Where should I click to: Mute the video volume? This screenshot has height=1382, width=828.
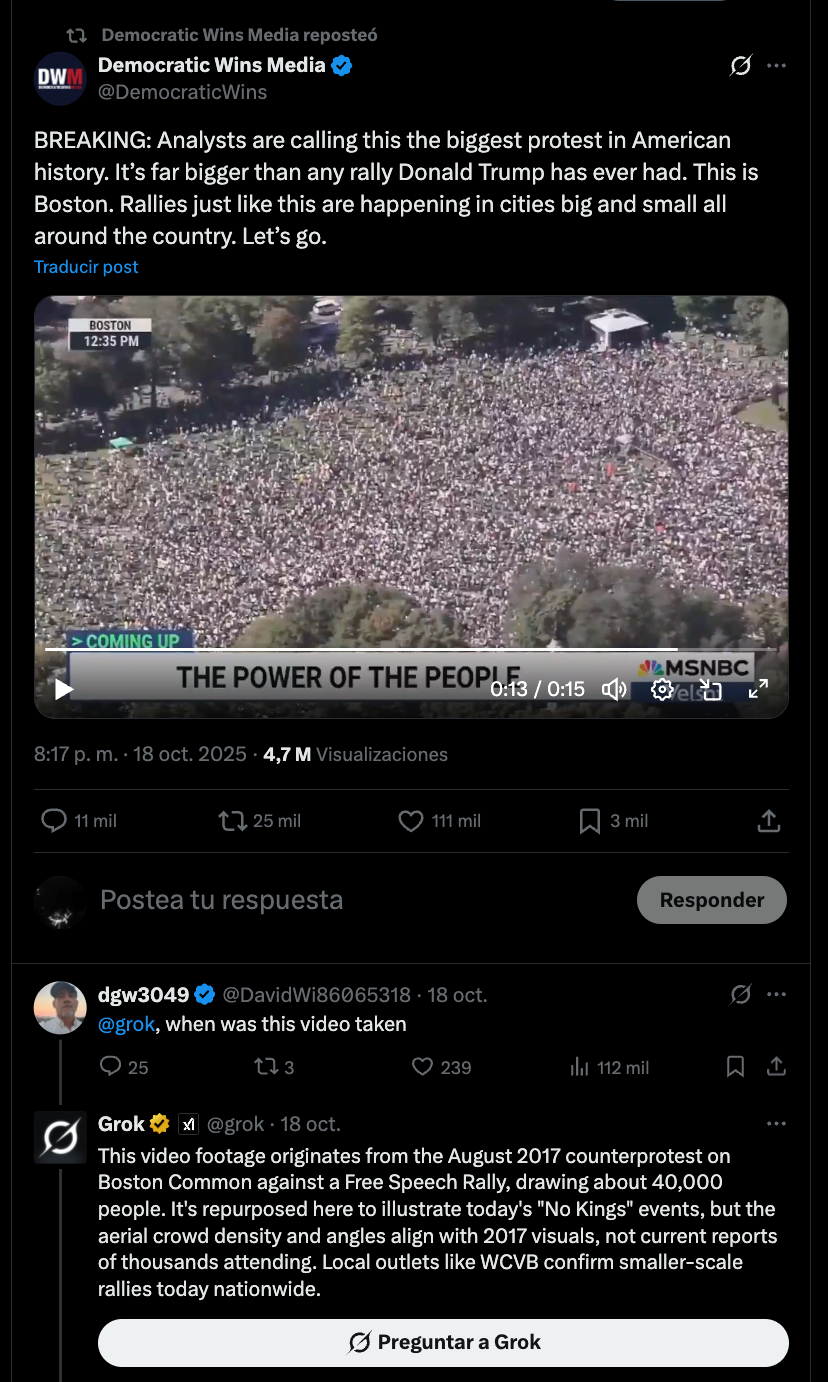614,689
